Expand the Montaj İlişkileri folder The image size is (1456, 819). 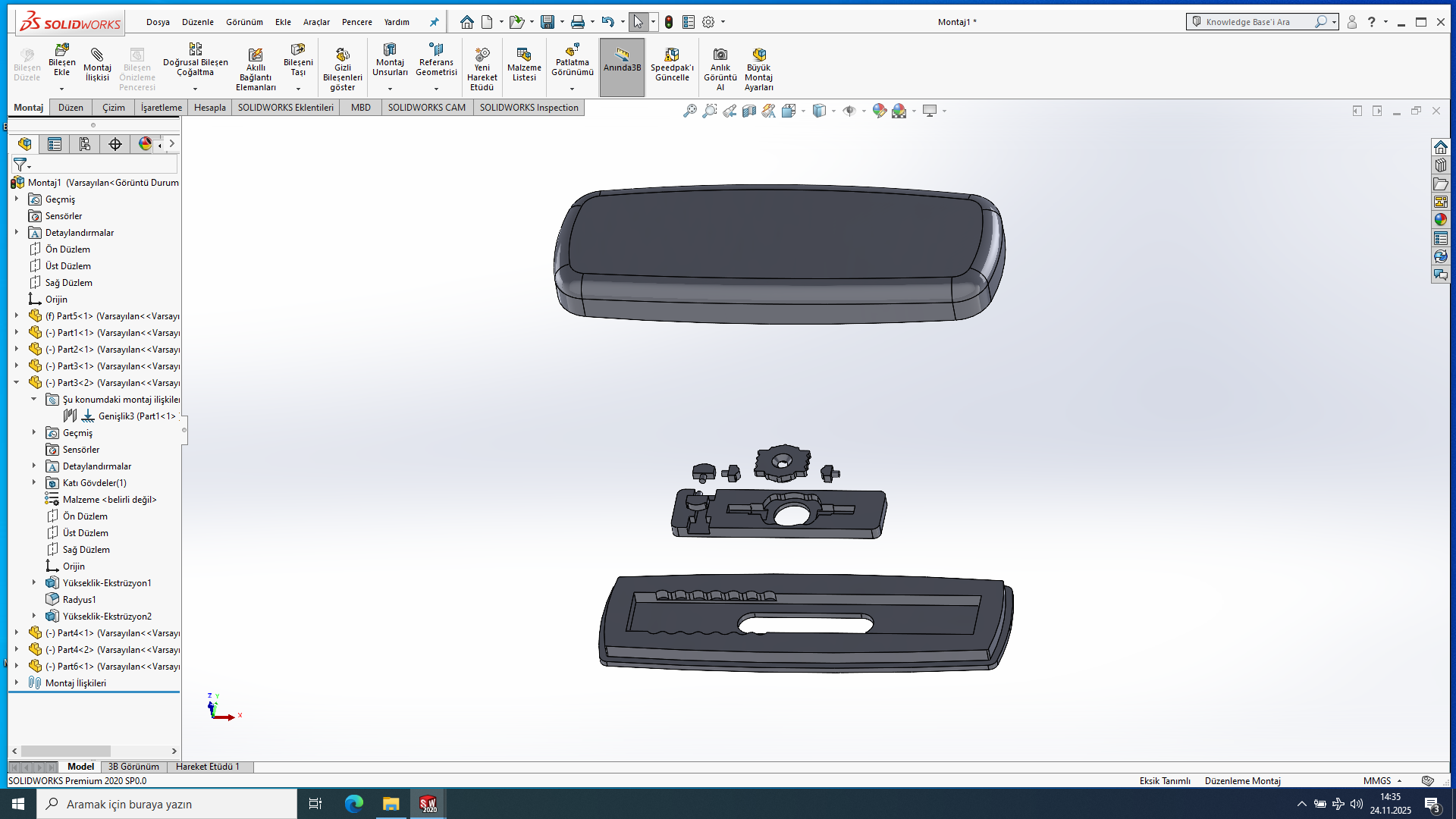(17, 682)
